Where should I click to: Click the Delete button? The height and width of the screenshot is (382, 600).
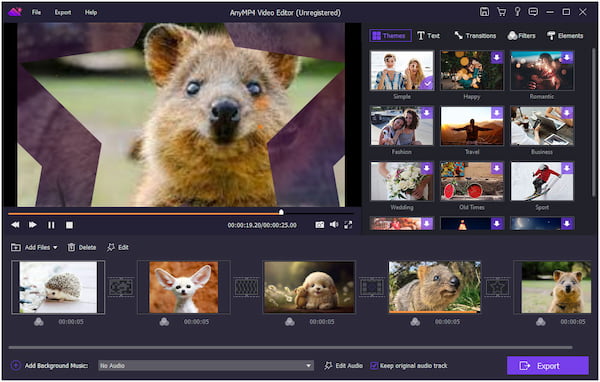82,247
